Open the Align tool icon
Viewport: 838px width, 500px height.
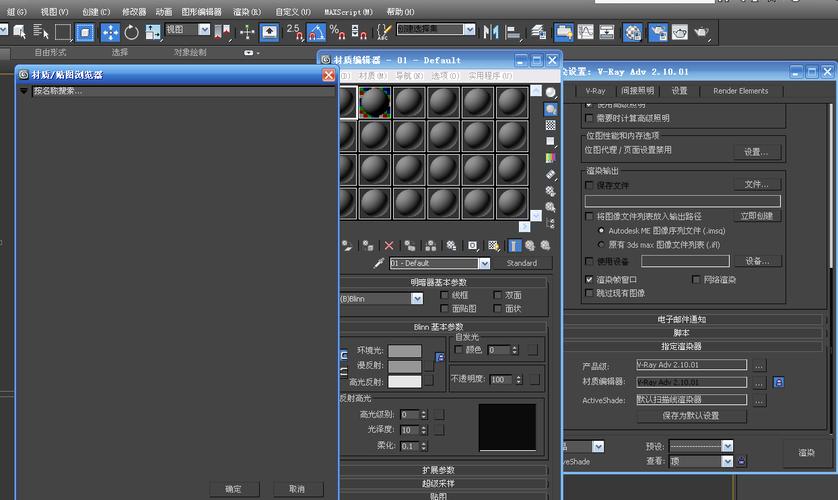point(513,33)
